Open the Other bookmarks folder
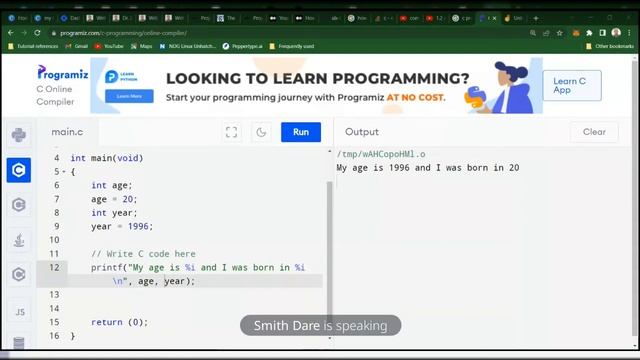The height and width of the screenshot is (360, 640). (610, 46)
